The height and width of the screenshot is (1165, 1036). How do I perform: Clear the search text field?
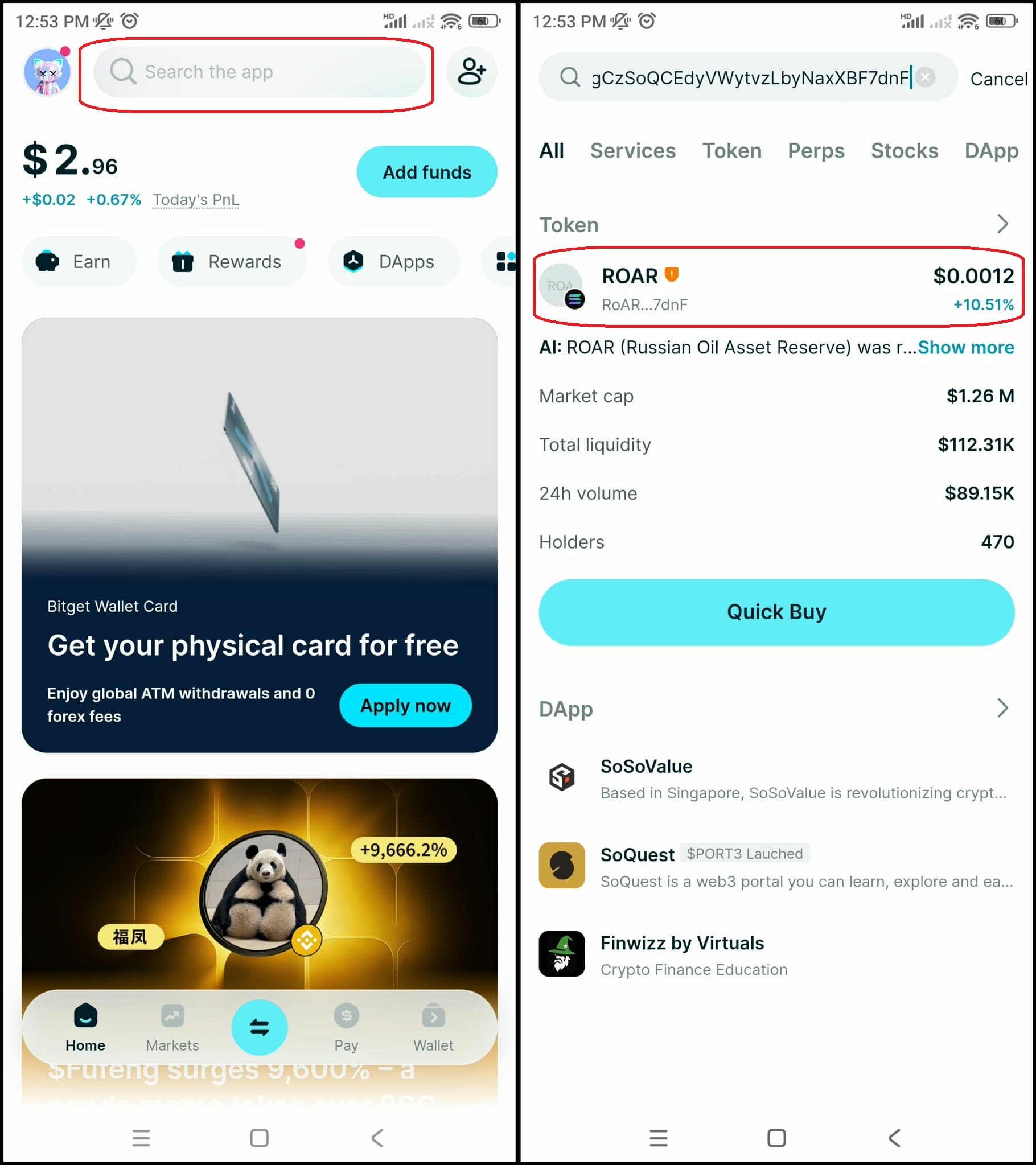(926, 77)
